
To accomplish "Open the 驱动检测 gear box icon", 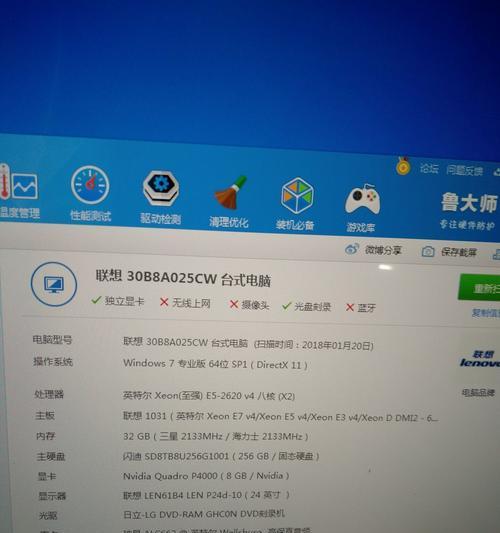I will coord(161,189).
